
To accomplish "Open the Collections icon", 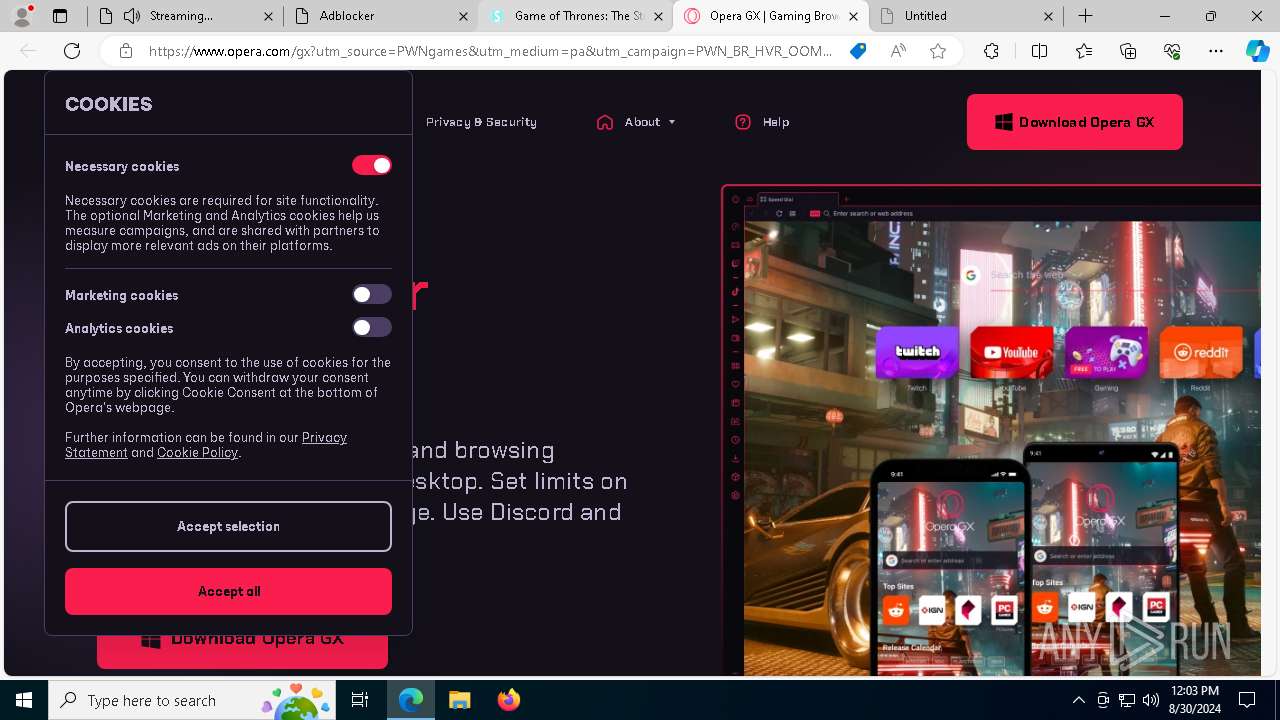I will pyautogui.click(x=1128, y=51).
